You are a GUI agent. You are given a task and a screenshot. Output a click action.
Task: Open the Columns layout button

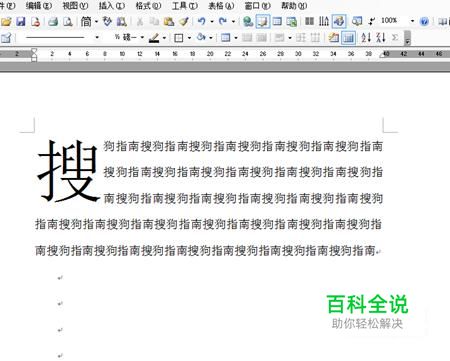(309, 22)
